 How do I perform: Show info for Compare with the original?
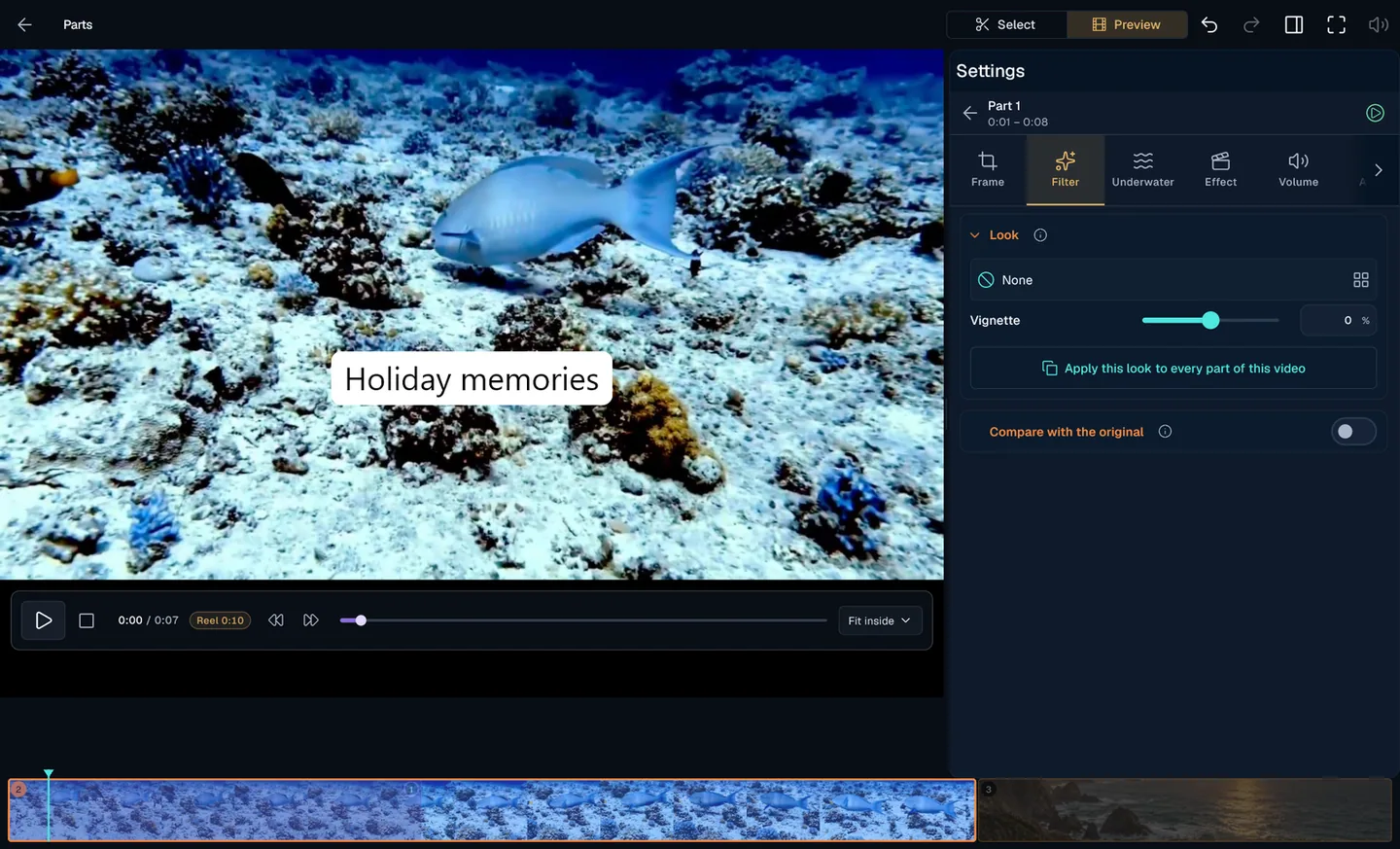[x=1165, y=432]
